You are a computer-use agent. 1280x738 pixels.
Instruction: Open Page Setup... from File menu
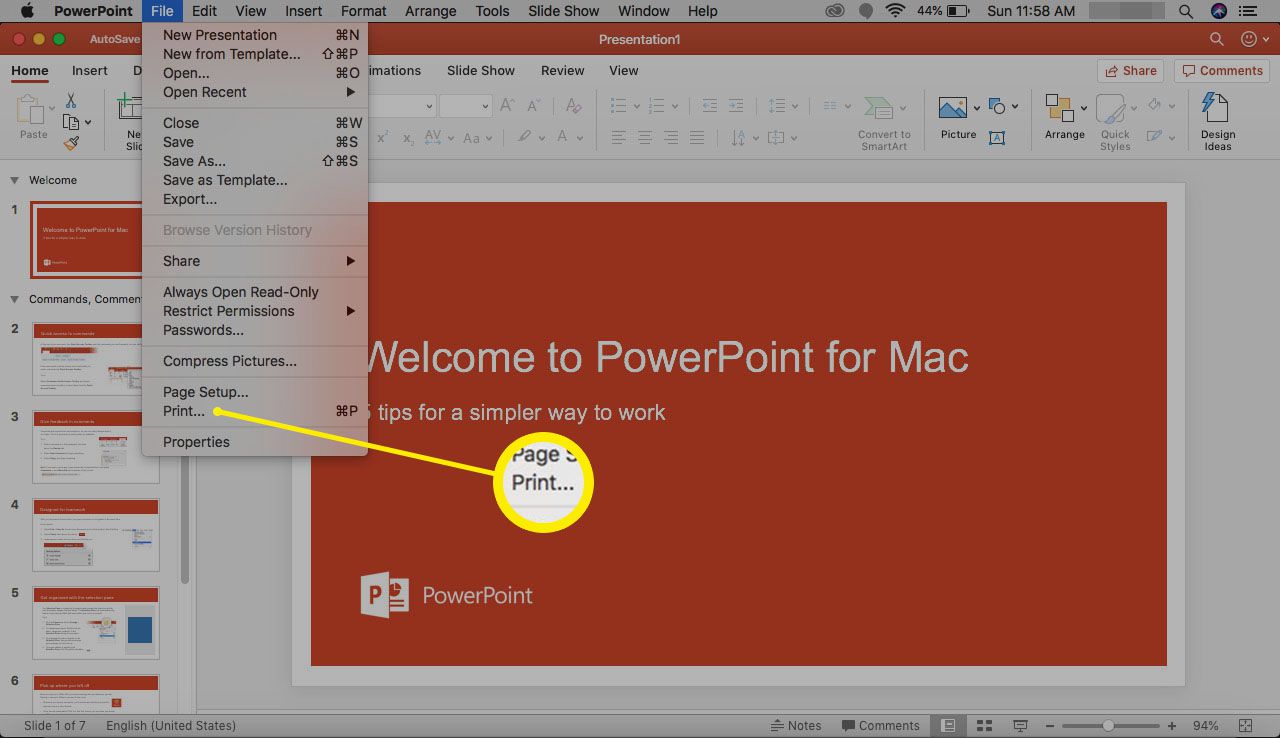pyautogui.click(x=255, y=392)
